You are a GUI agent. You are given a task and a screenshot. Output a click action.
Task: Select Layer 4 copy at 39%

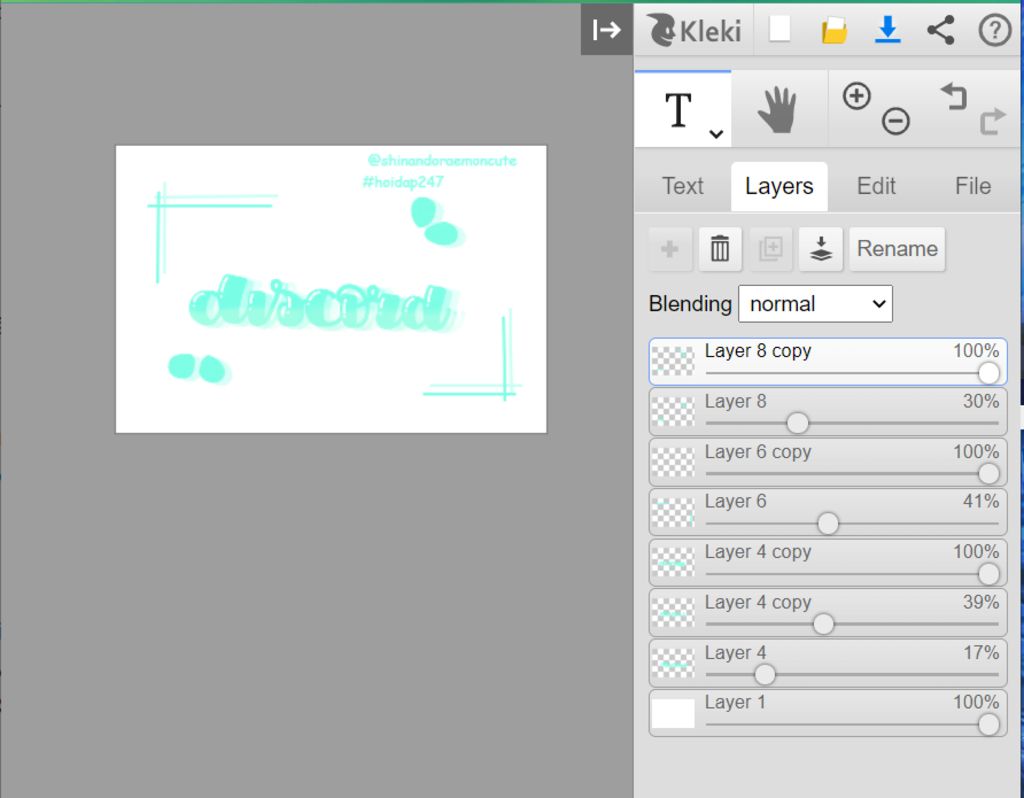pyautogui.click(x=827, y=613)
